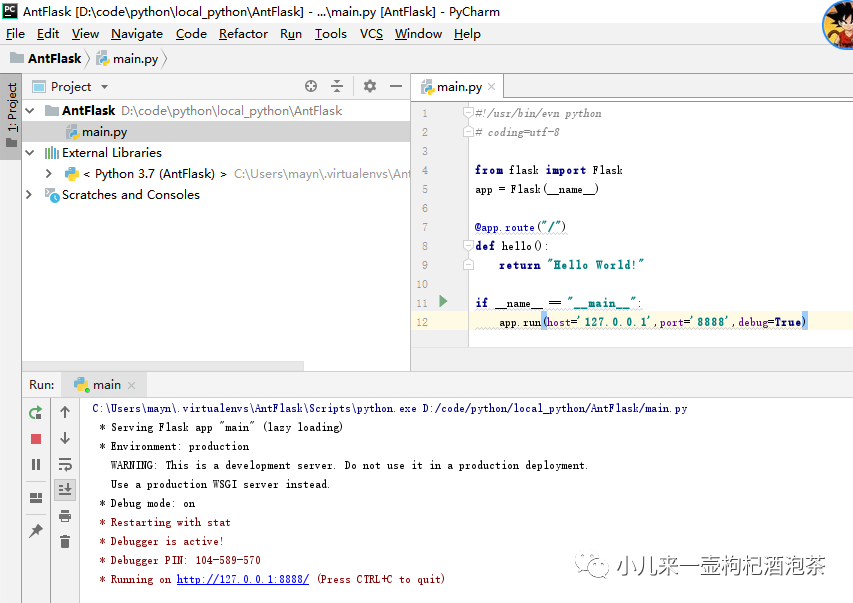Open the Code menu
The image size is (853, 603).
(x=191, y=34)
